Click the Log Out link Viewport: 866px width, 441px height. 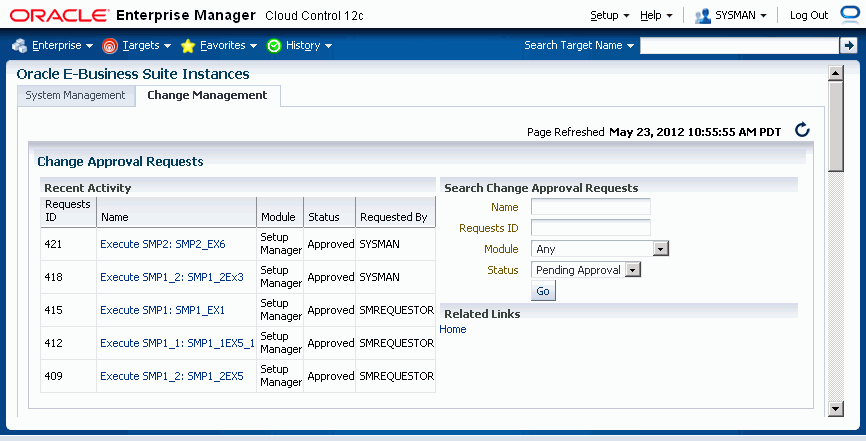[809, 15]
